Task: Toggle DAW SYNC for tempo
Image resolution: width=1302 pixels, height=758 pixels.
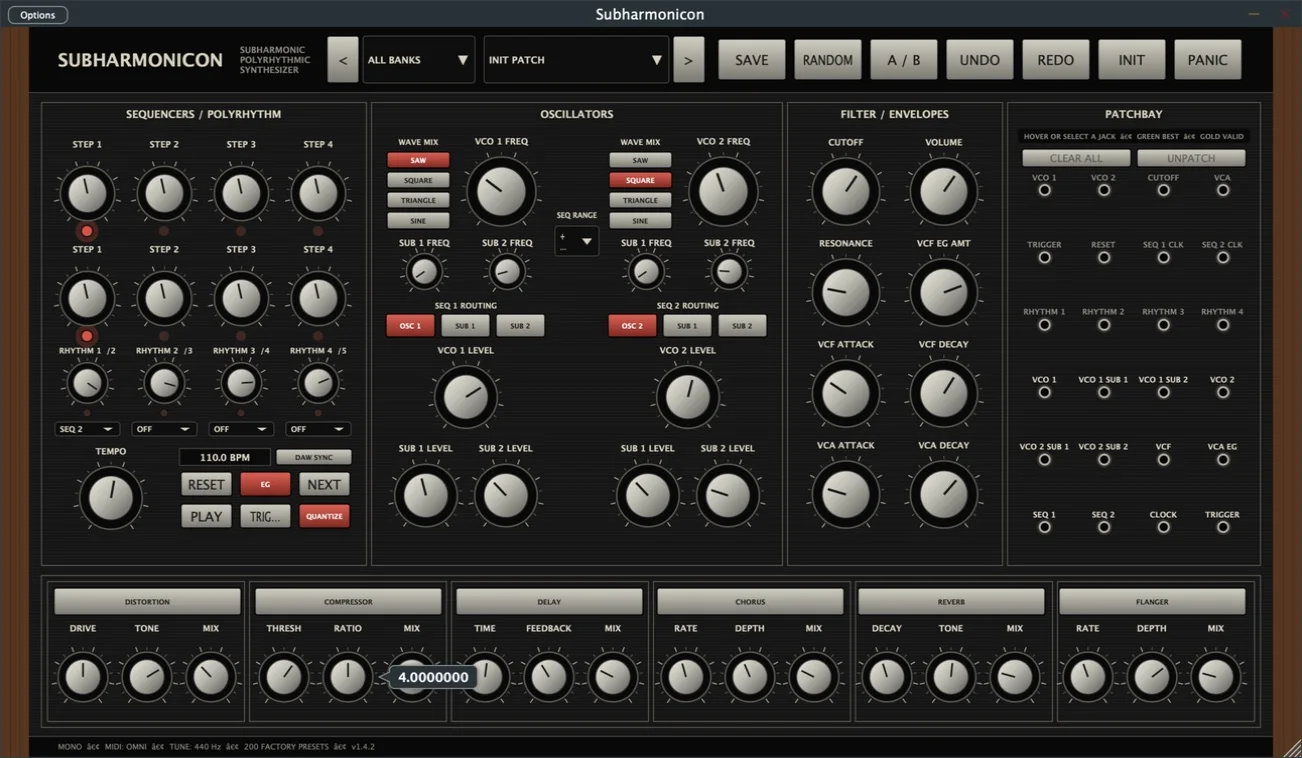Action: click(313, 457)
